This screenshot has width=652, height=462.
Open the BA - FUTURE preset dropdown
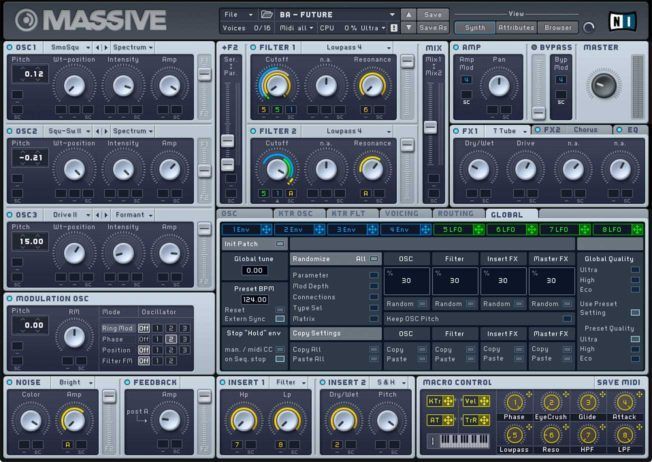tap(337, 15)
